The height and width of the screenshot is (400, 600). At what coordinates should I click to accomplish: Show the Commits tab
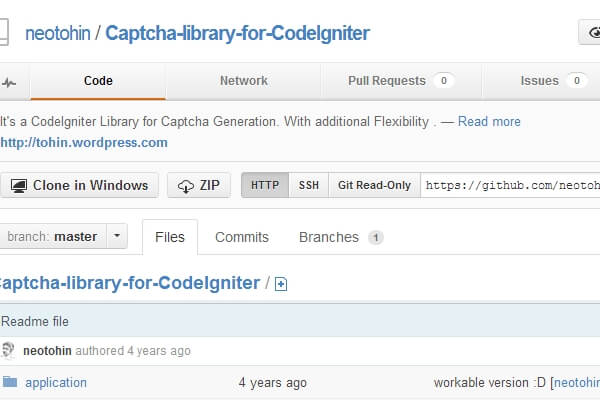[x=242, y=237]
